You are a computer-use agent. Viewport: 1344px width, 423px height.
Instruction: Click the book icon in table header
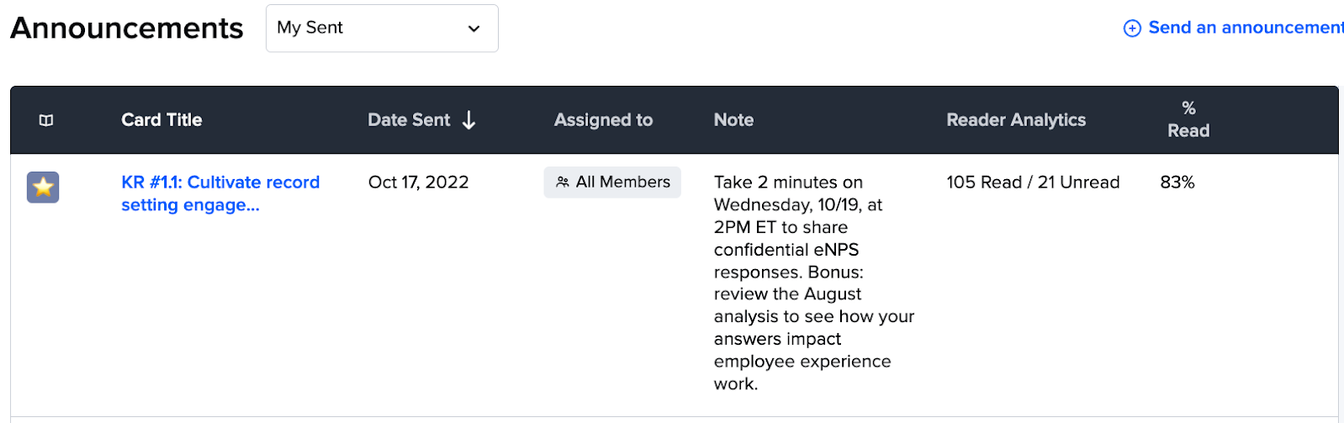pyautogui.click(x=46, y=120)
